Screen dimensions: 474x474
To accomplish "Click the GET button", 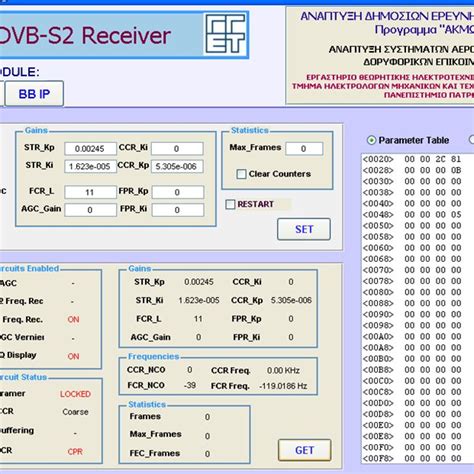I will click(305, 450).
